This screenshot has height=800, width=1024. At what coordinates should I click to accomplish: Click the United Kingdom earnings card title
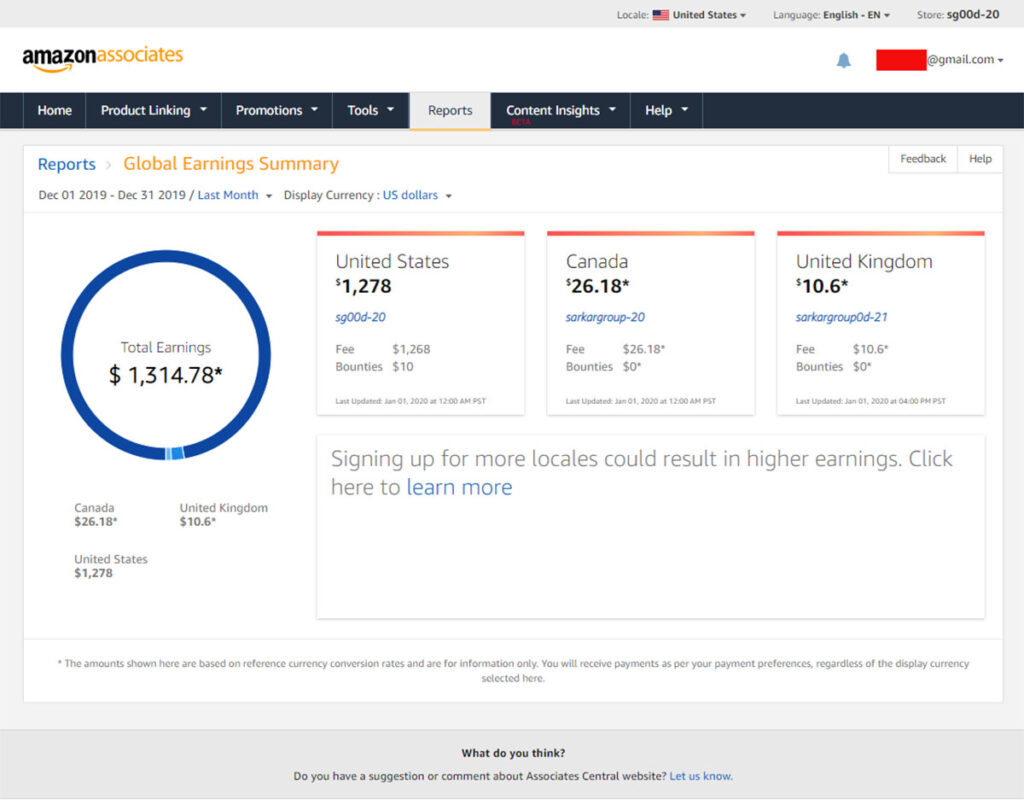(x=863, y=261)
